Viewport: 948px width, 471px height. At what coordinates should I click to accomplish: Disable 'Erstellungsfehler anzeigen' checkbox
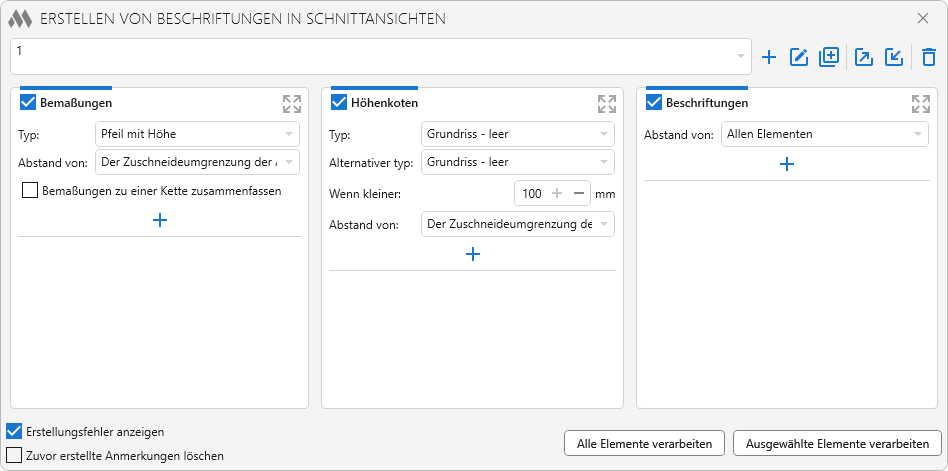tap(14, 432)
